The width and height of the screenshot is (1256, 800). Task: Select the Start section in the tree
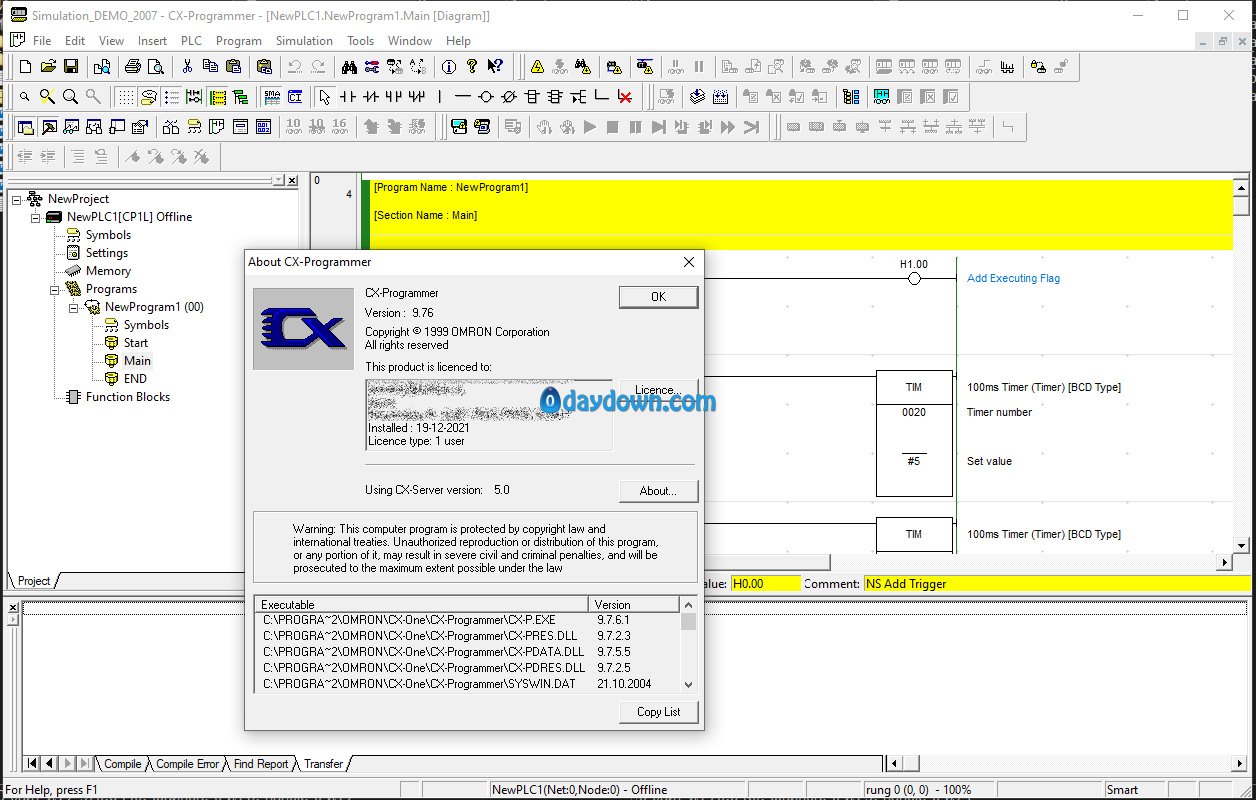tap(136, 343)
